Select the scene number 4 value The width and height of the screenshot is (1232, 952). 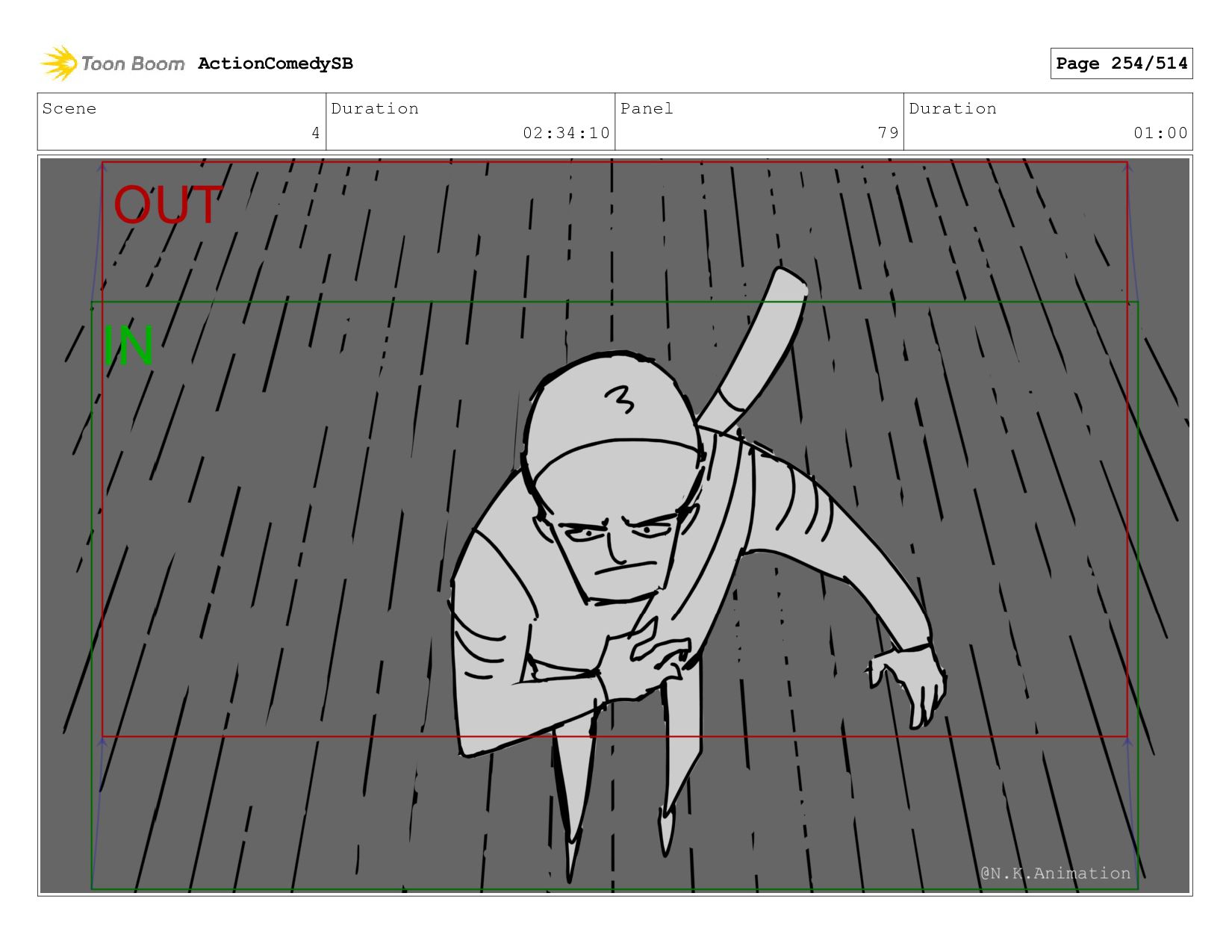point(316,133)
